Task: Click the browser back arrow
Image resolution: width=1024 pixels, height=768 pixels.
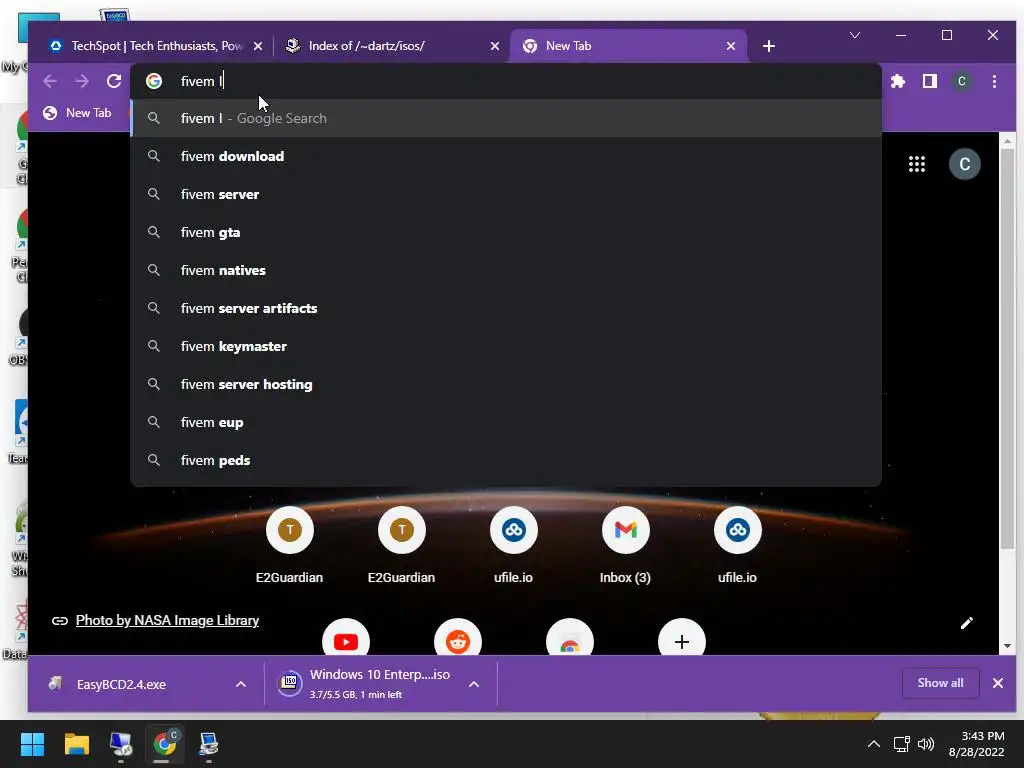Action: (x=50, y=81)
